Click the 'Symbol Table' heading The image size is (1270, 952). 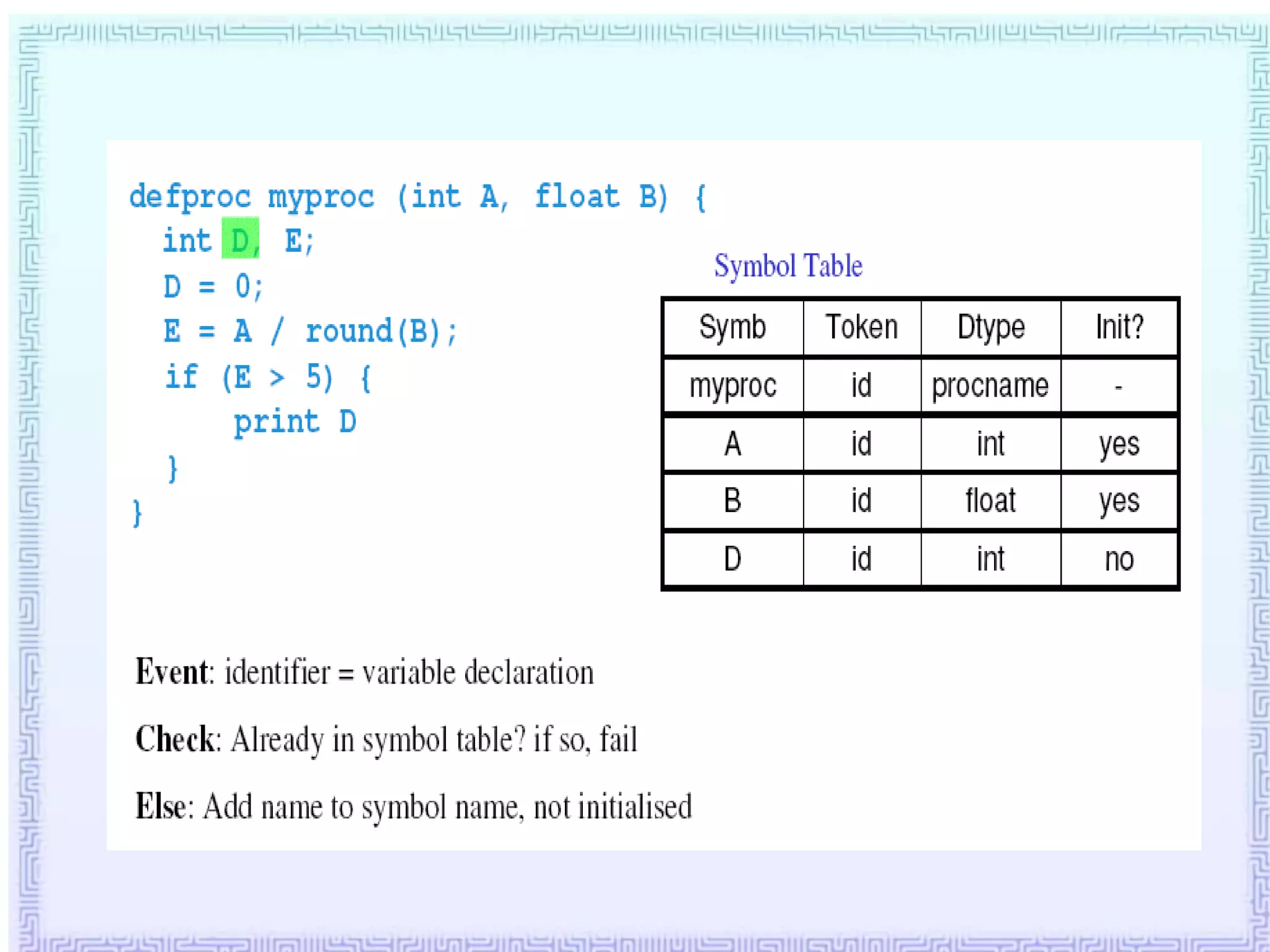(x=788, y=267)
